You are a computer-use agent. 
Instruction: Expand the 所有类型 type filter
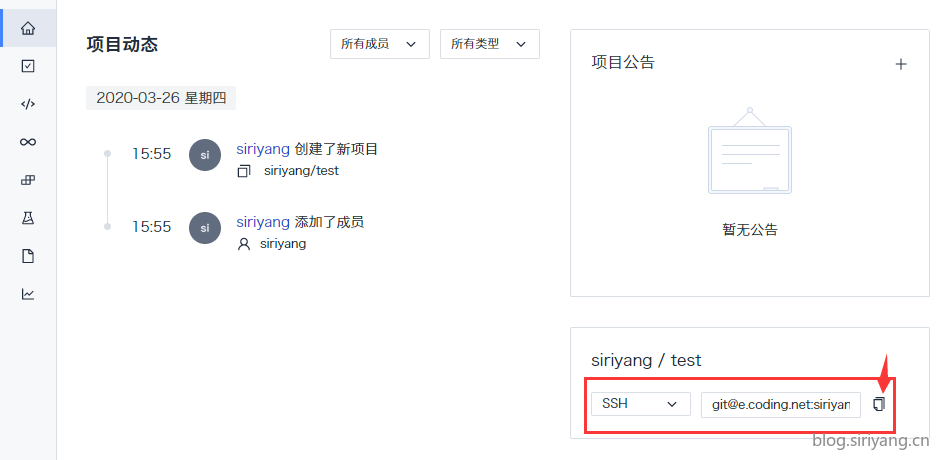(490, 44)
